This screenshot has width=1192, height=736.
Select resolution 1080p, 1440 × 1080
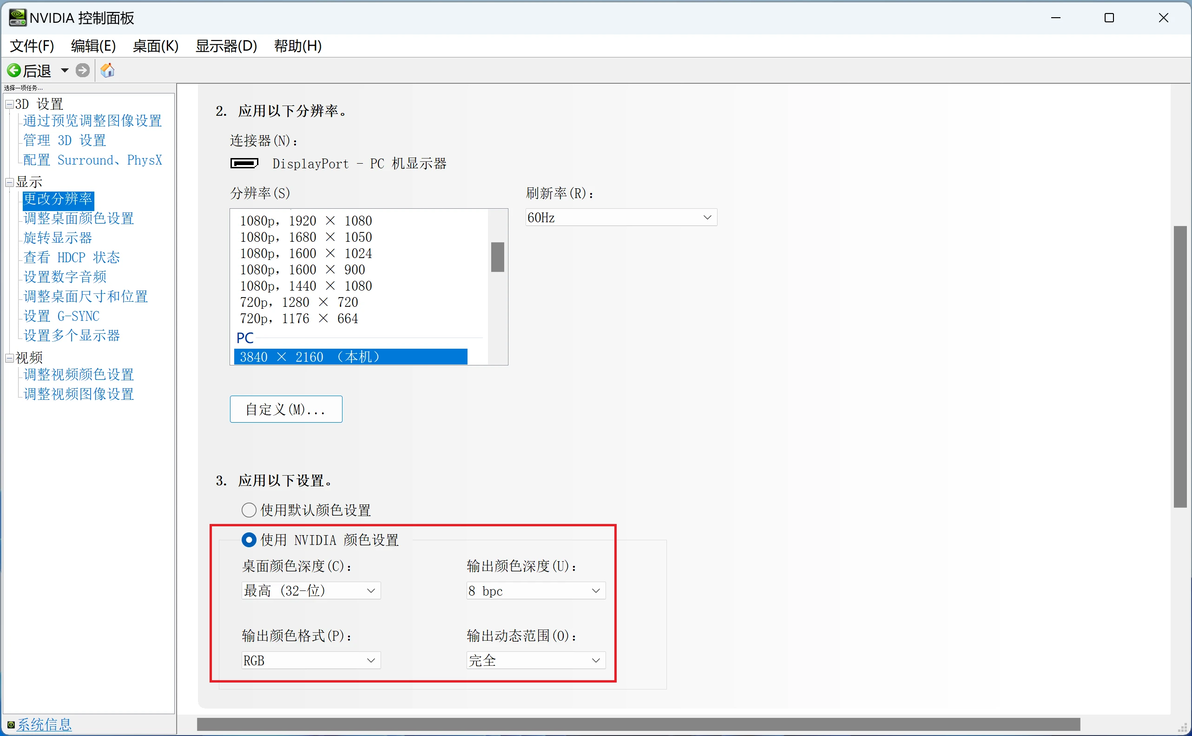pyautogui.click(x=306, y=286)
